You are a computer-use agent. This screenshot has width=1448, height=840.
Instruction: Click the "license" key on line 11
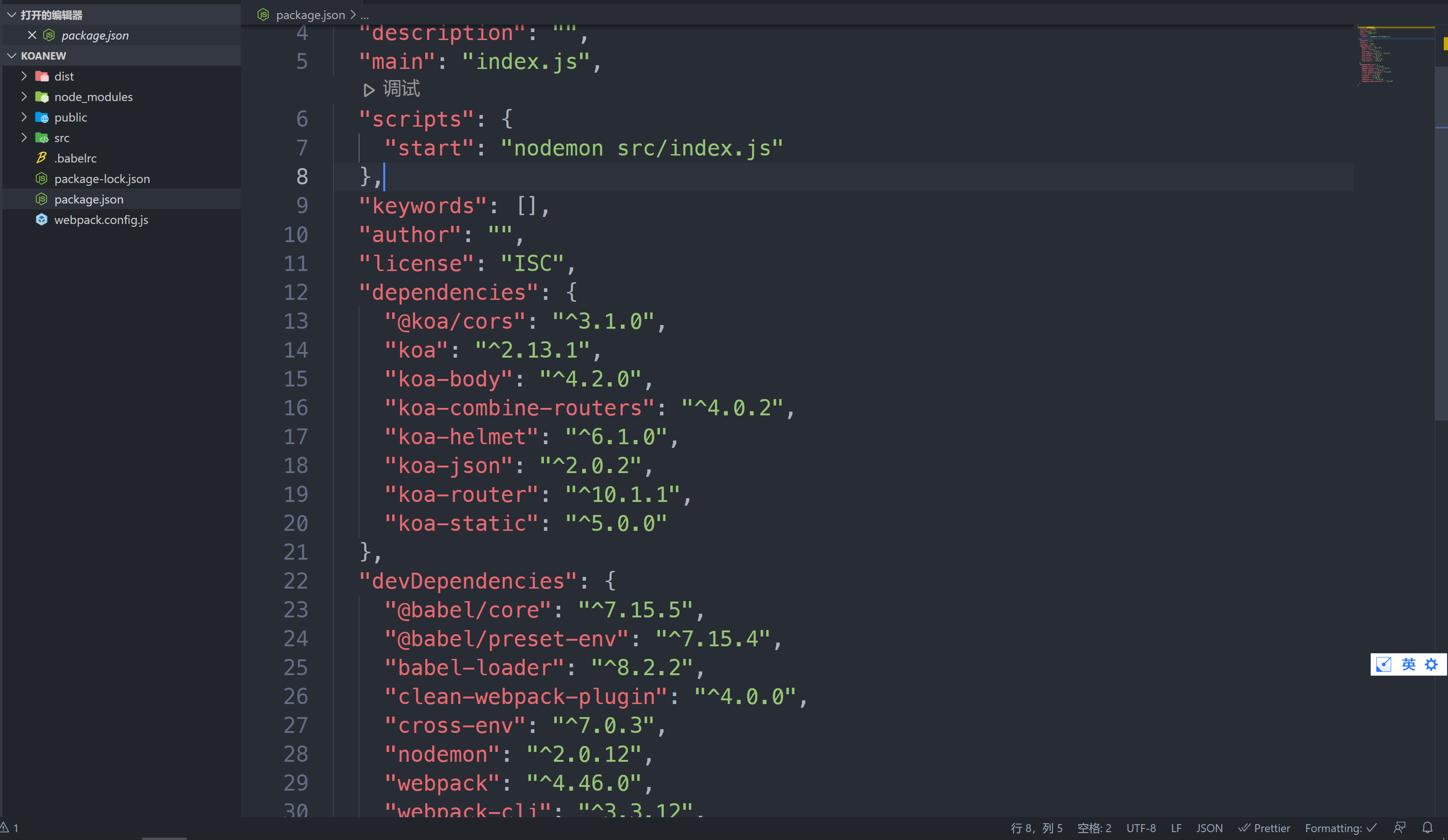tap(416, 263)
